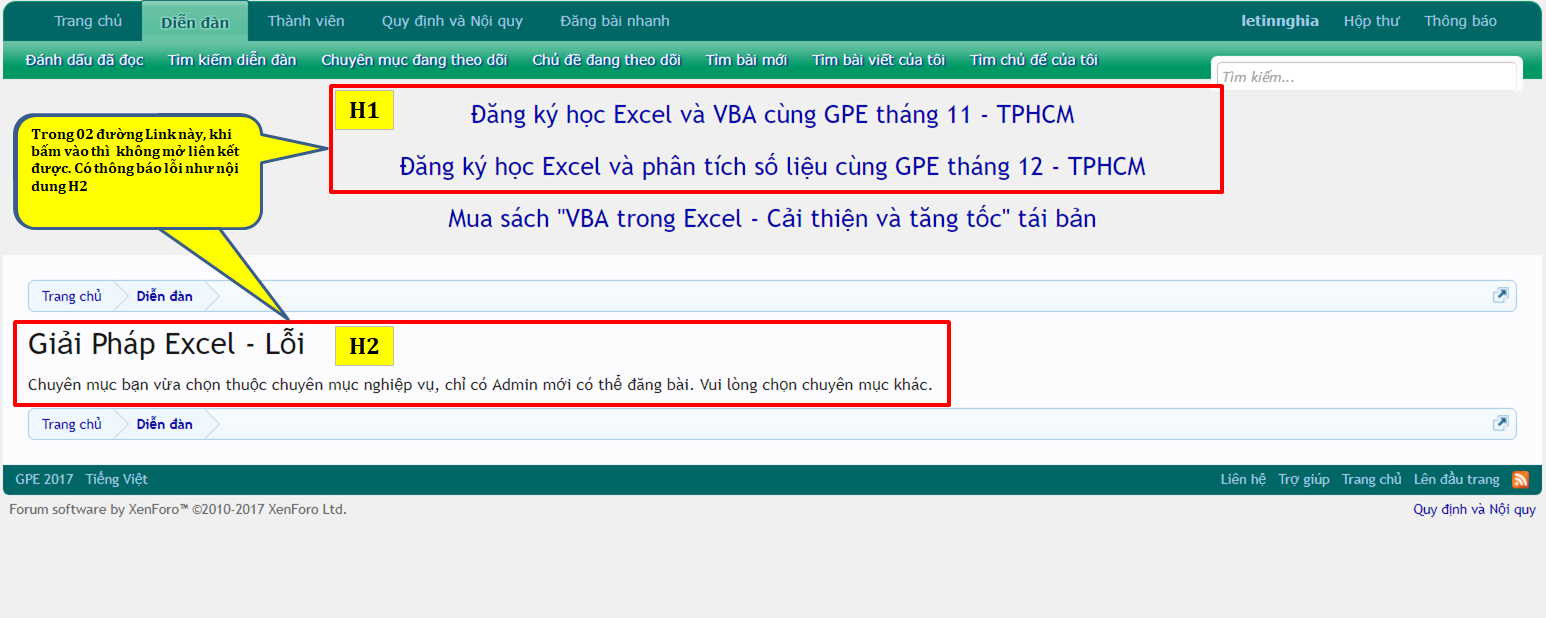Open Chủ đề đang theo dõi
The width and height of the screenshot is (1546, 618).
[606, 60]
